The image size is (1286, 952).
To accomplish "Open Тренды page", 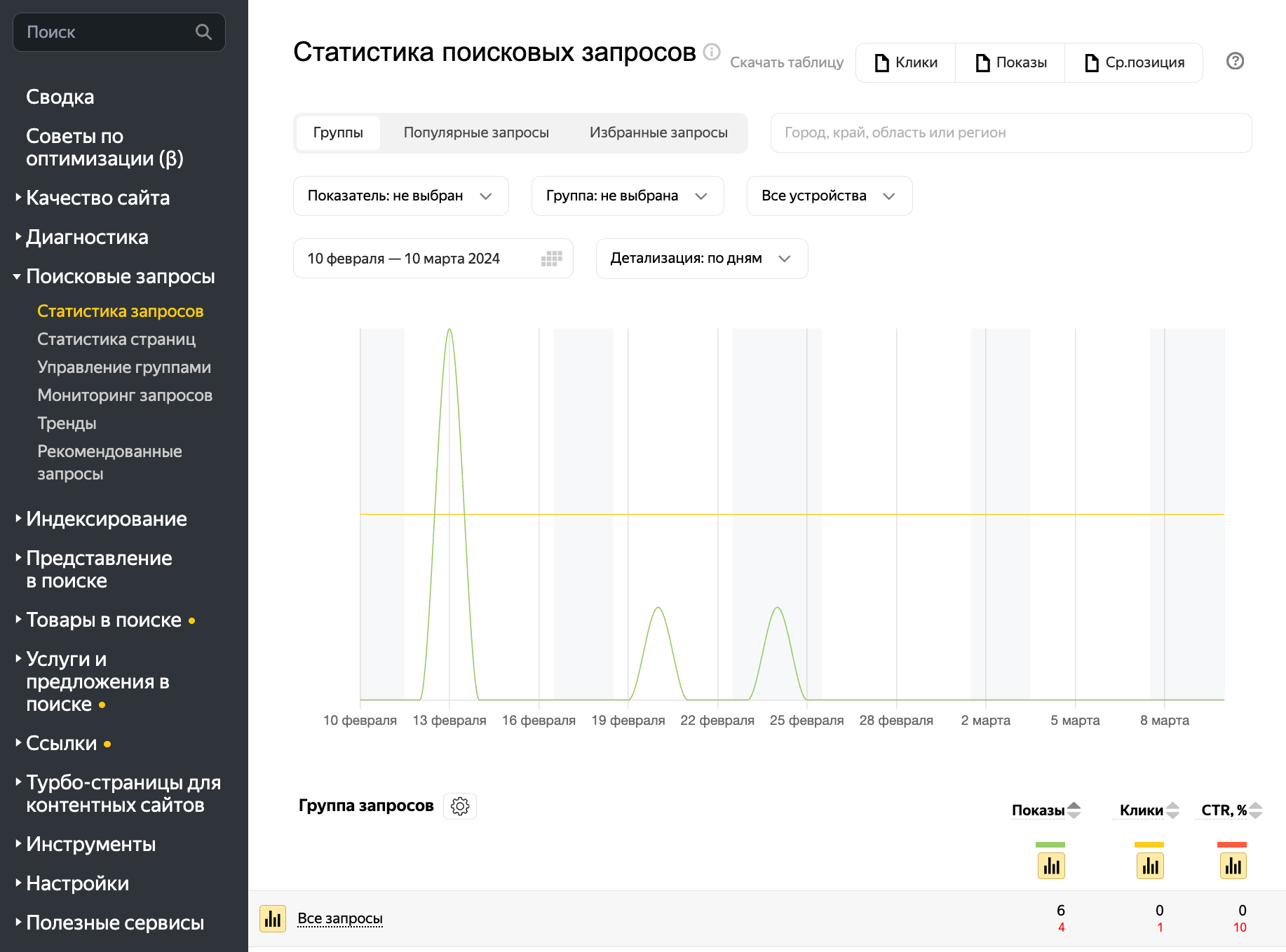I will (x=67, y=423).
